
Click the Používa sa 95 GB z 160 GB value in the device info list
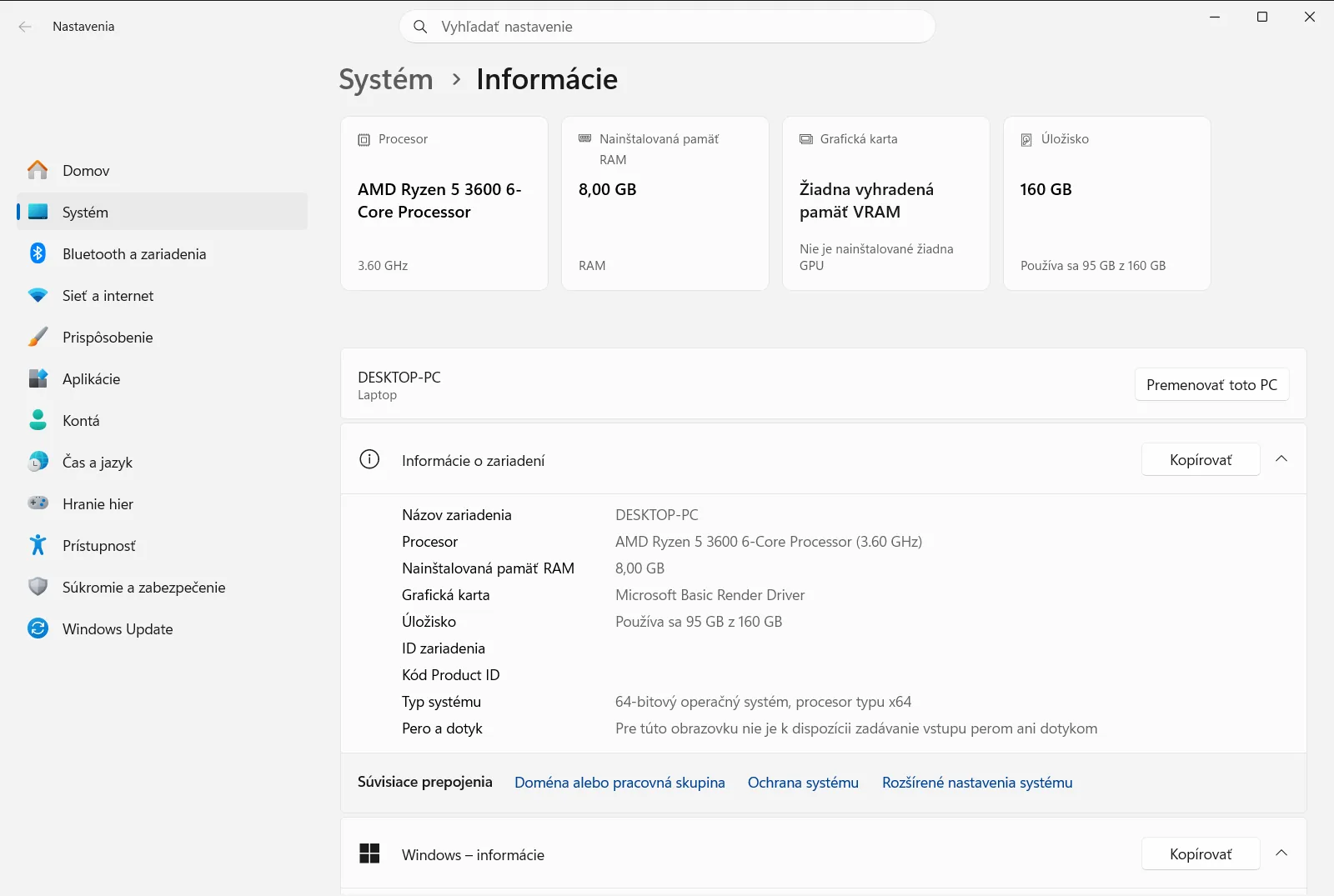pyautogui.click(x=699, y=622)
